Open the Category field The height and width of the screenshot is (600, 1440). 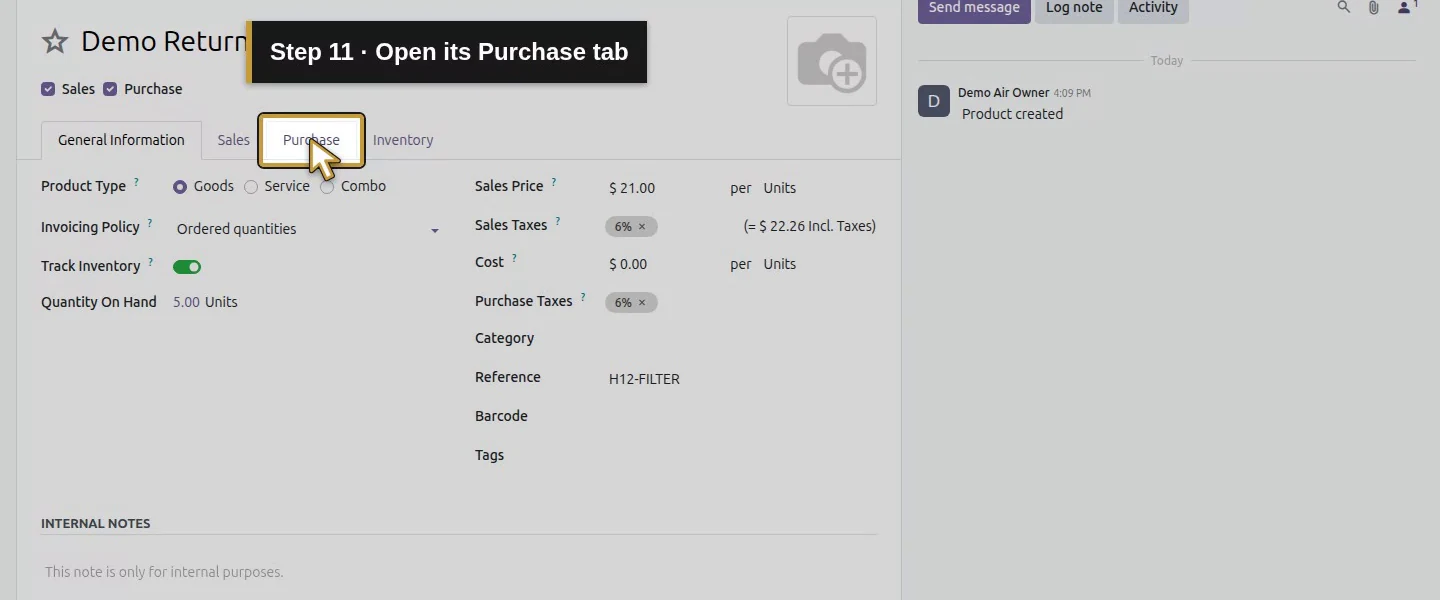(740, 340)
